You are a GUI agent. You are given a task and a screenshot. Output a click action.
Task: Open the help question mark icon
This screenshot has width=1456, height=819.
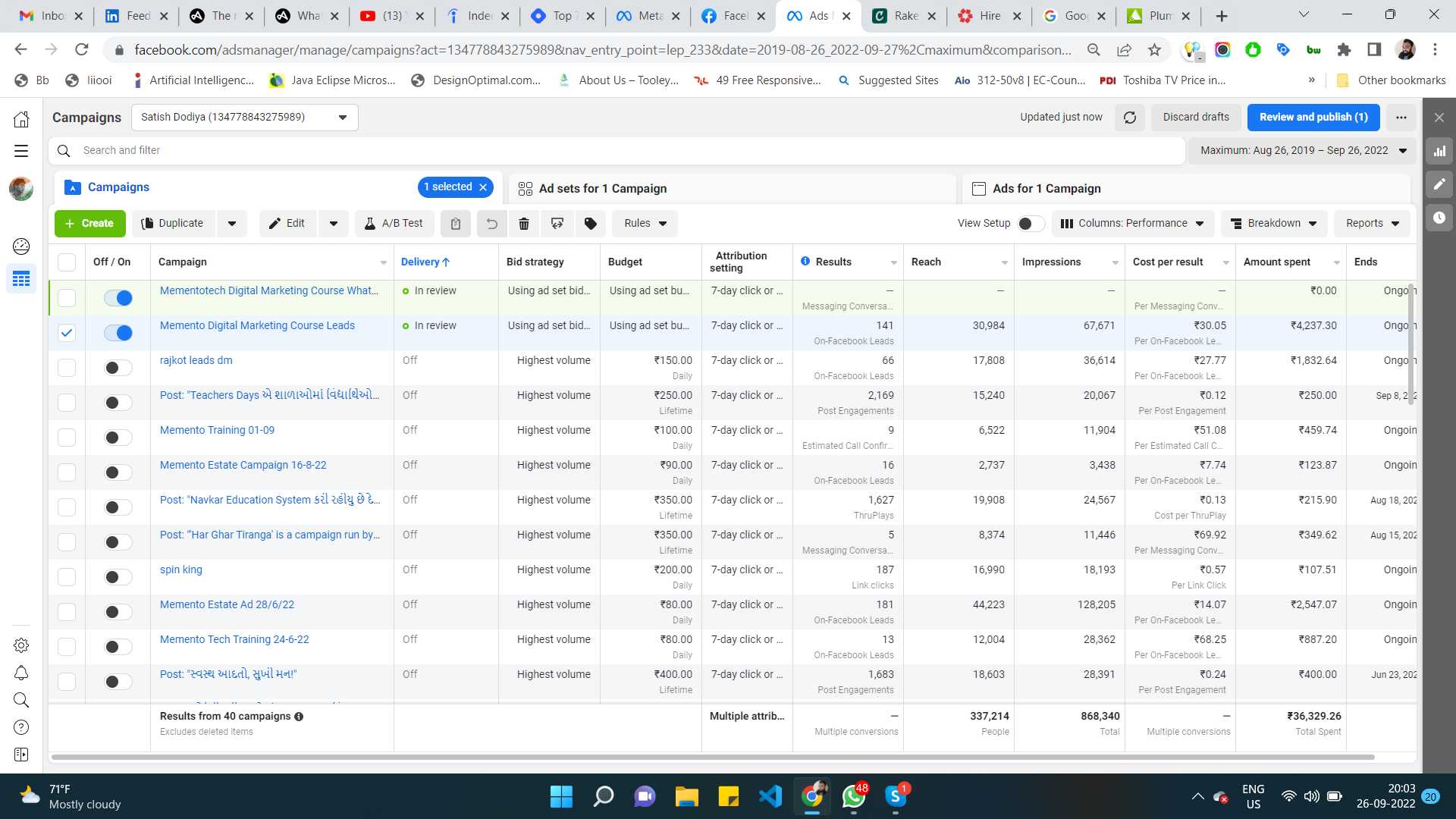(21, 727)
